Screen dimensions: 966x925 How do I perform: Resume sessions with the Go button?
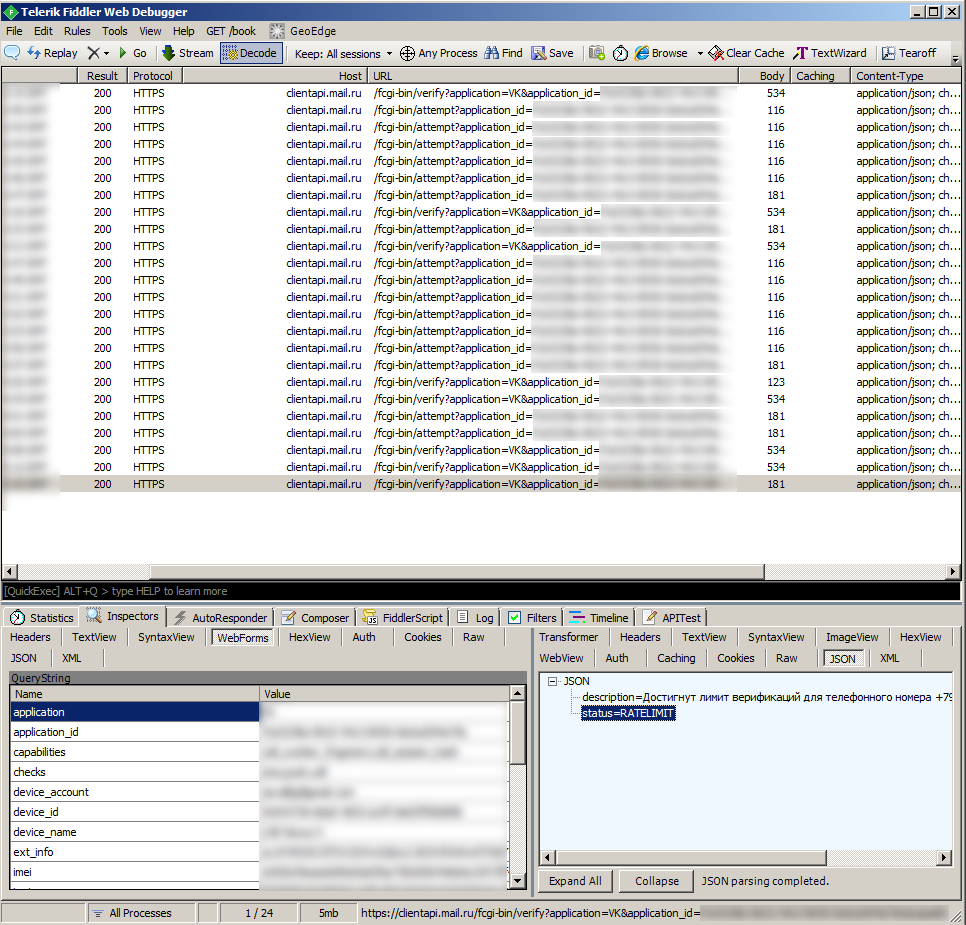click(132, 53)
